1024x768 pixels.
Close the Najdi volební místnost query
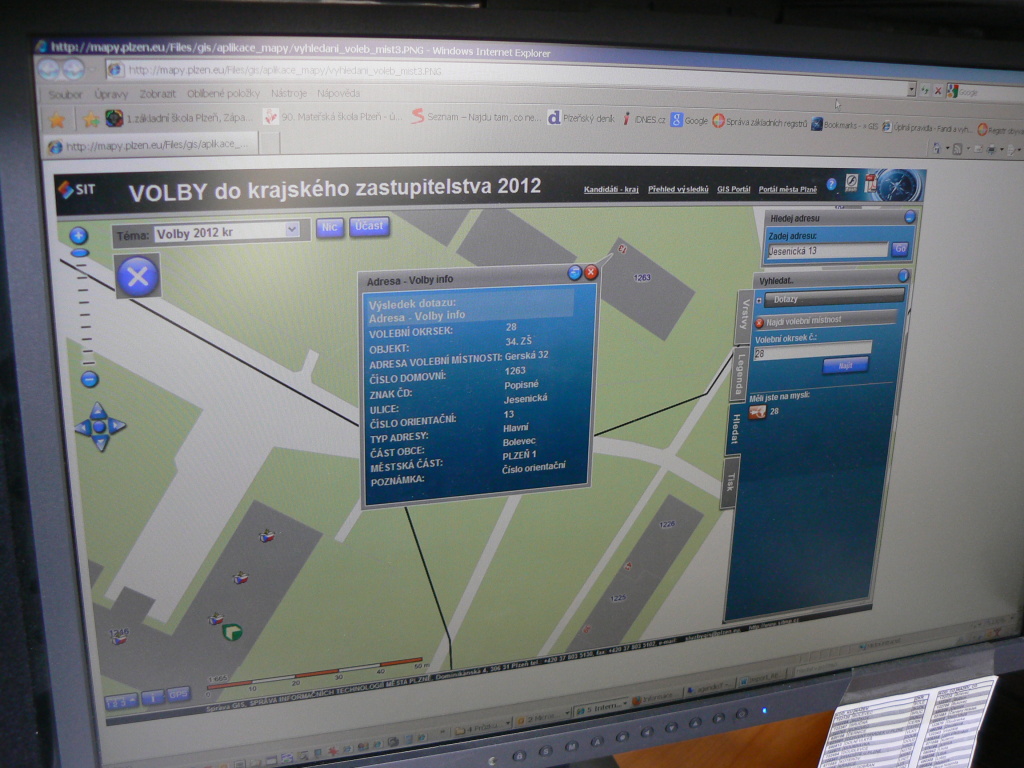tap(760, 323)
